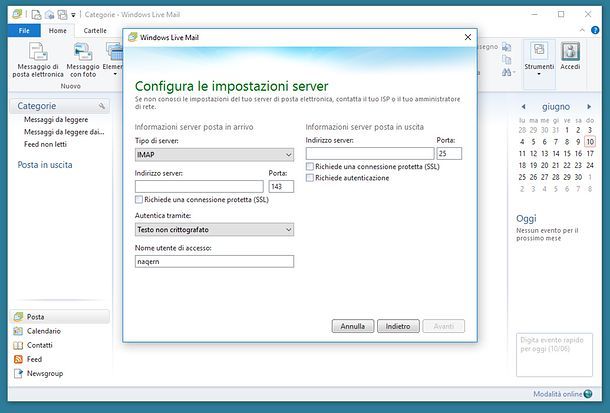Click the Annulla button
The image size is (610, 413).
coord(353,326)
